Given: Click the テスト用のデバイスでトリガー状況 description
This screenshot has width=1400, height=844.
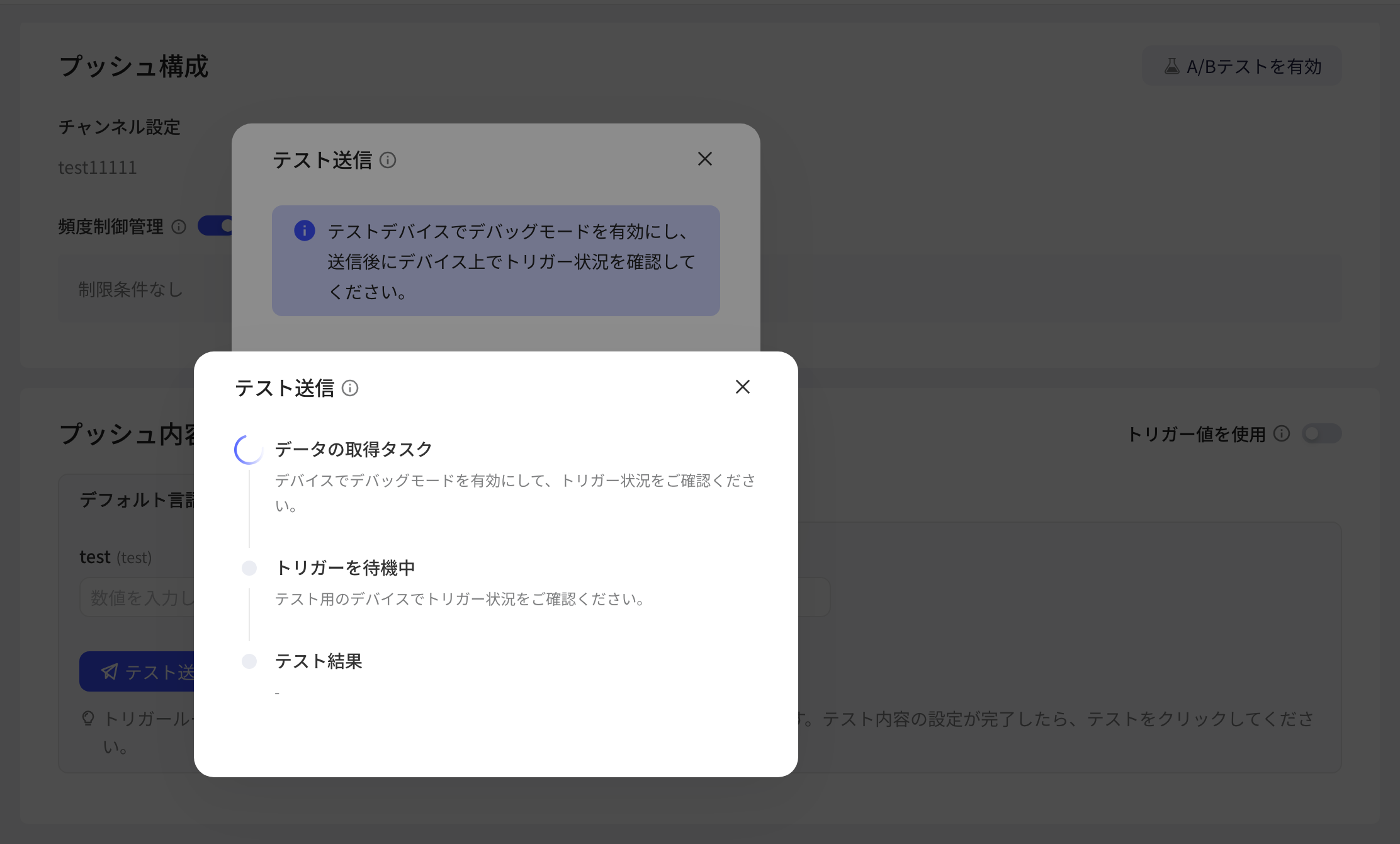Looking at the screenshot, I should coord(461,599).
